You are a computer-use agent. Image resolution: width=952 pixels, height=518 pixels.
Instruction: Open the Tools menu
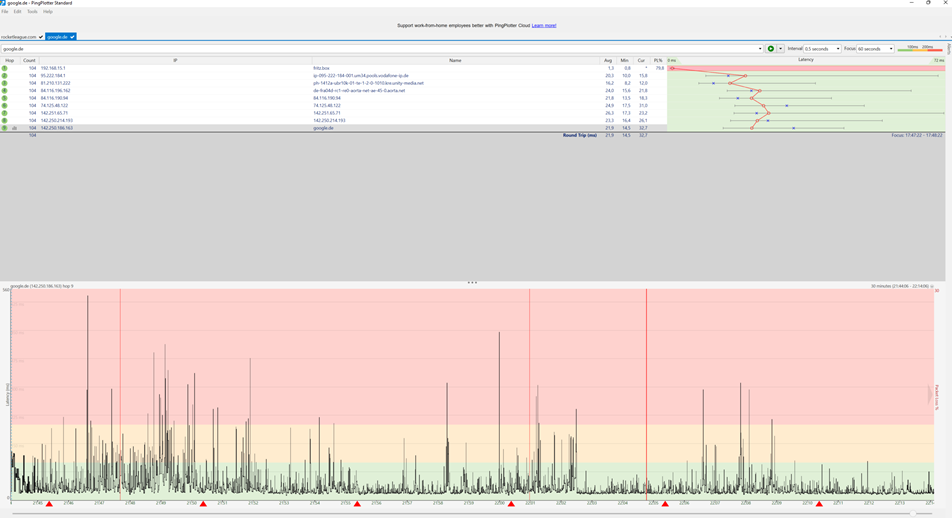32,12
